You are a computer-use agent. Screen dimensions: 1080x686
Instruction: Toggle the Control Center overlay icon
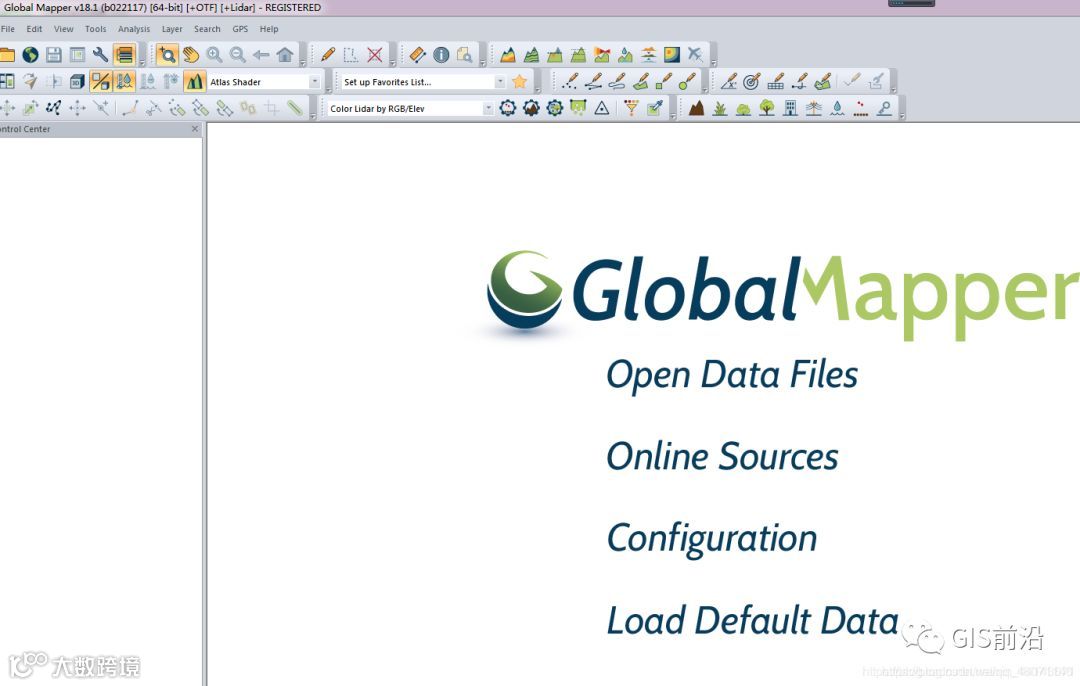(125, 54)
